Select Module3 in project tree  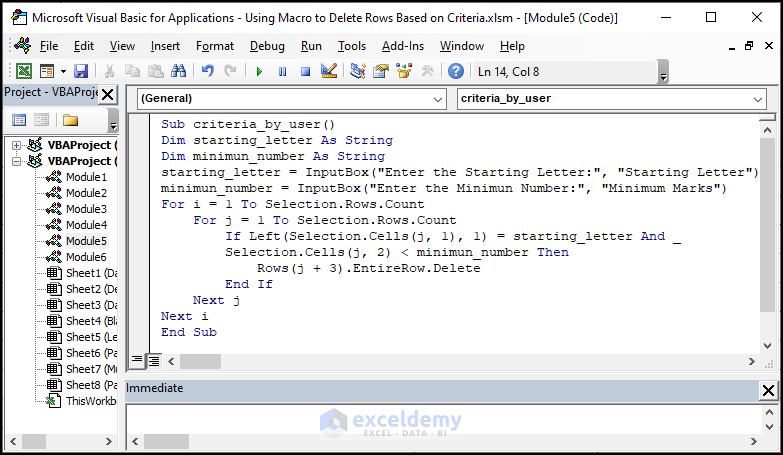click(86, 209)
